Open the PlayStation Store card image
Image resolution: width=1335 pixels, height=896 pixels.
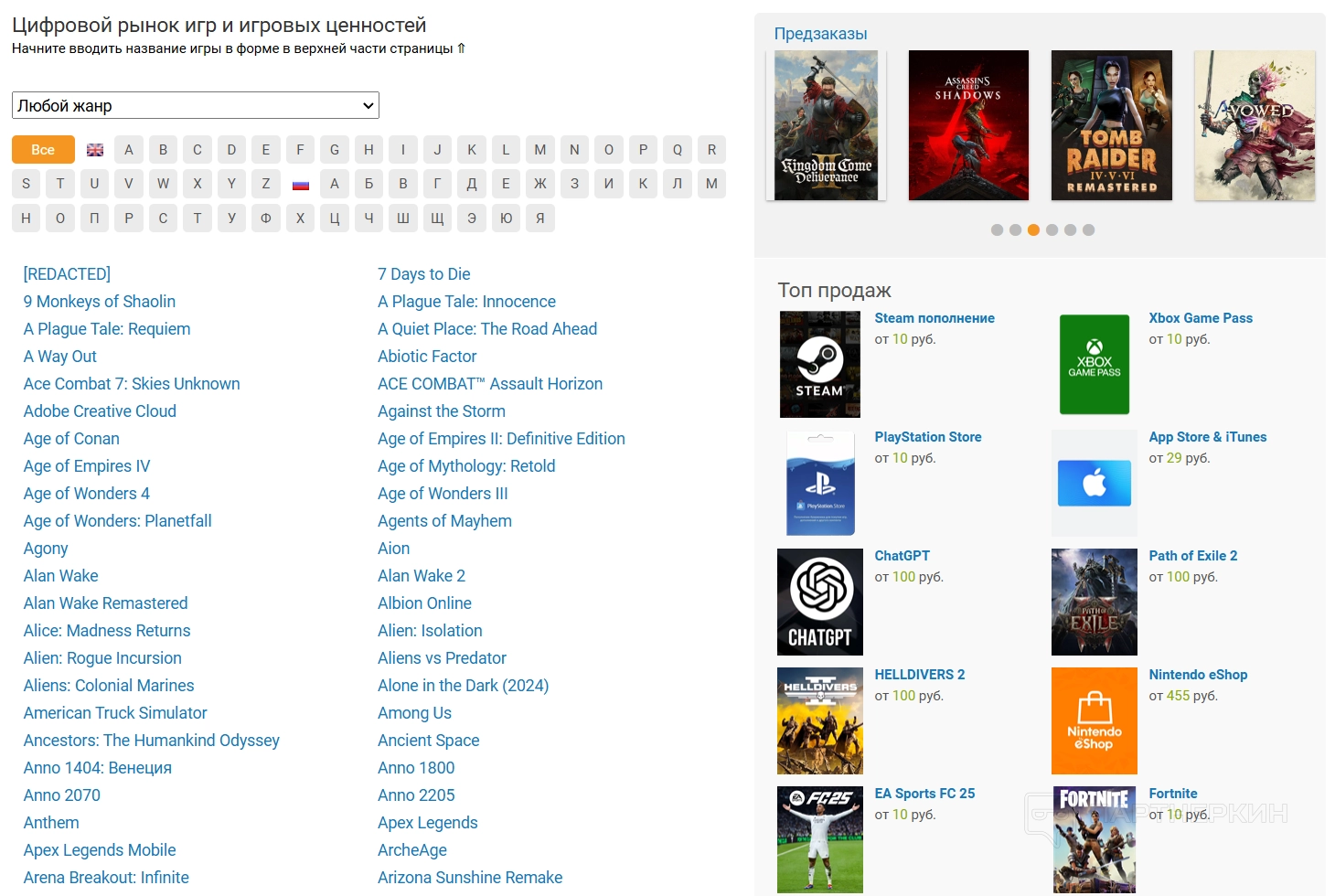point(820,483)
